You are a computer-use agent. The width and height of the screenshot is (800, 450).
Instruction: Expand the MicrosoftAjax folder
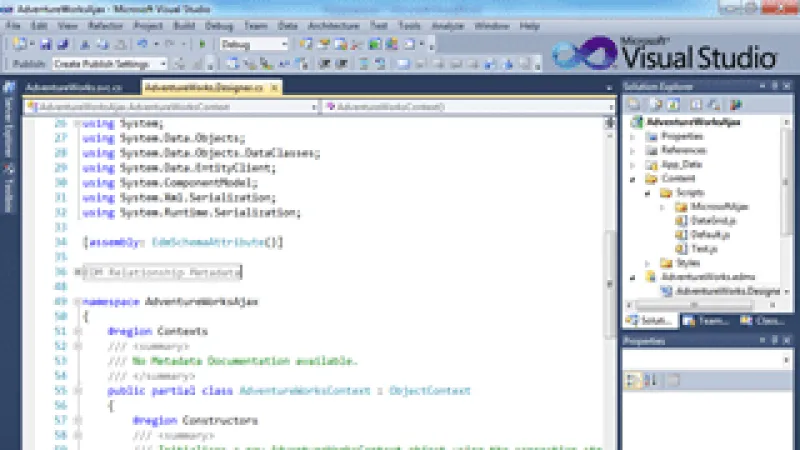662,207
